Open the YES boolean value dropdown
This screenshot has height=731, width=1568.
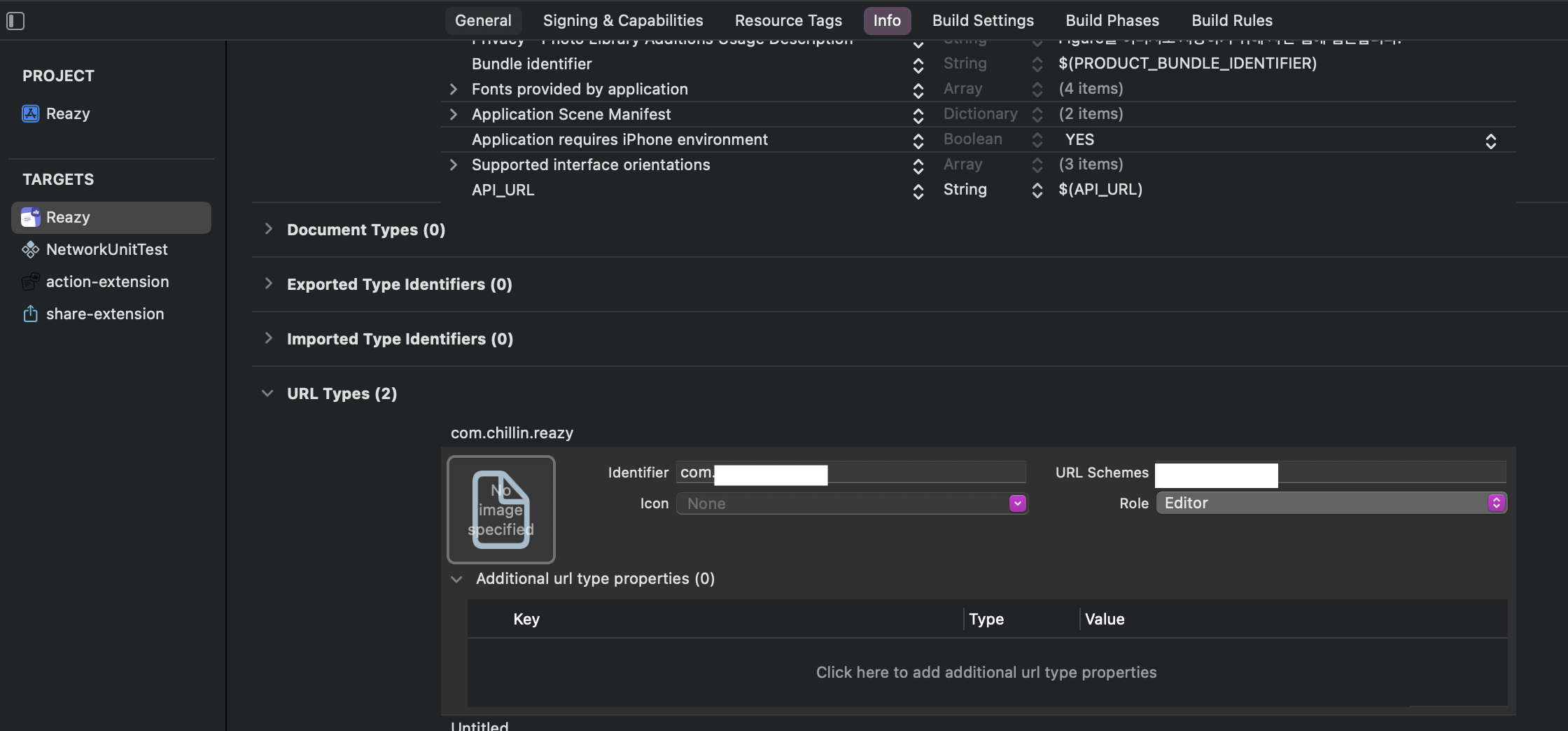pyautogui.click(x=1491, y=141)
